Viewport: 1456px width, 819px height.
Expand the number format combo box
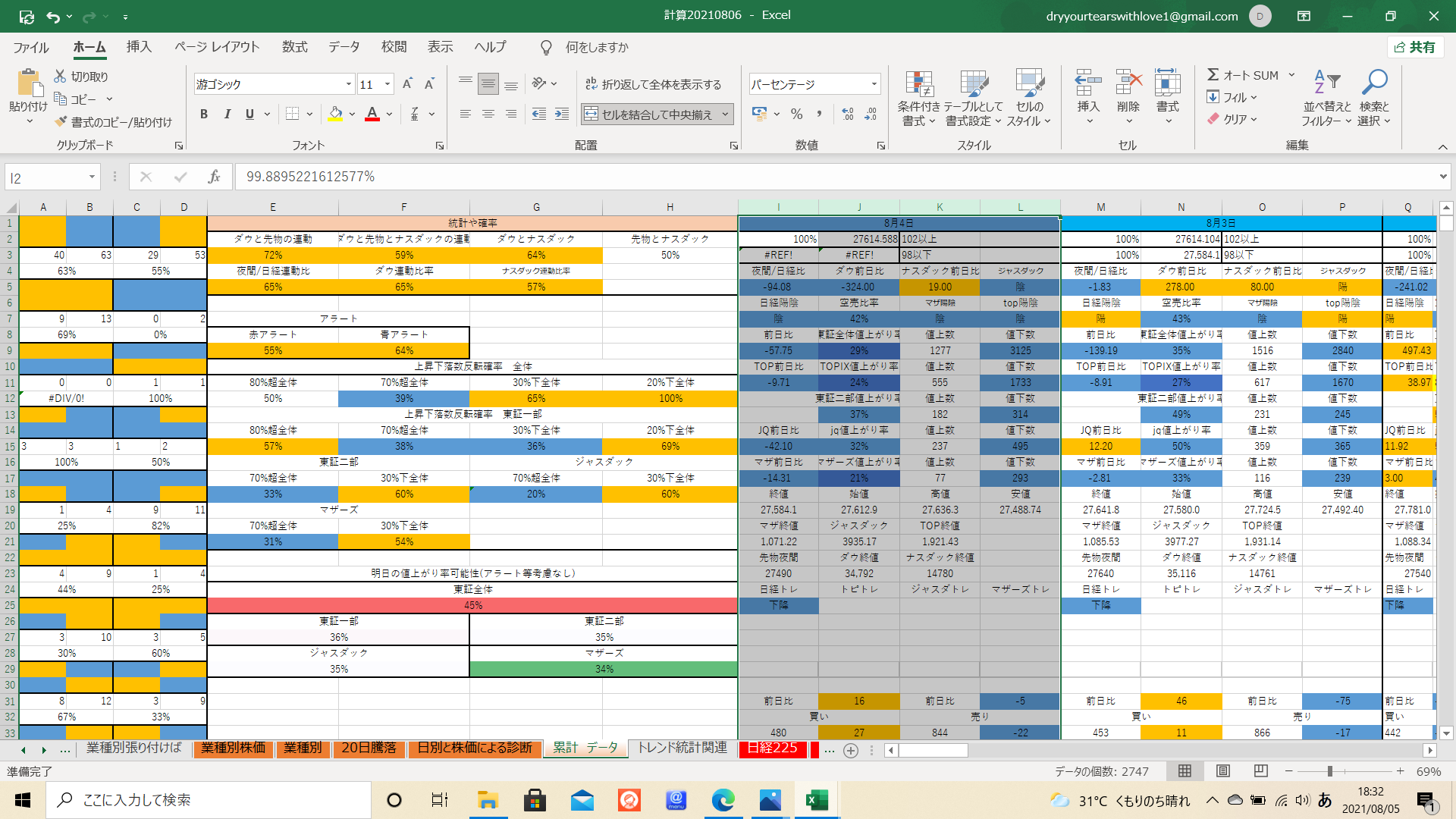(x=874, y=84)
